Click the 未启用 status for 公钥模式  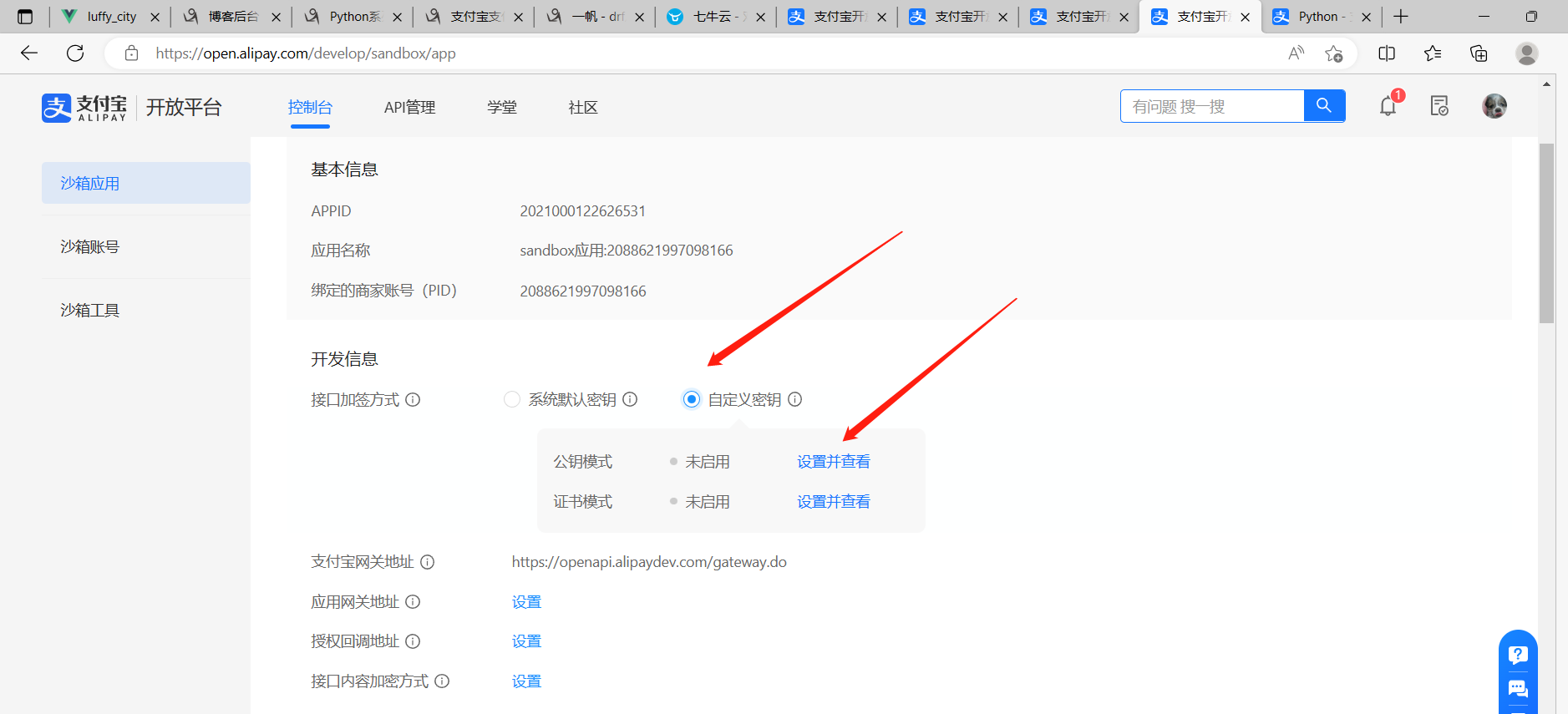[707, 462]
